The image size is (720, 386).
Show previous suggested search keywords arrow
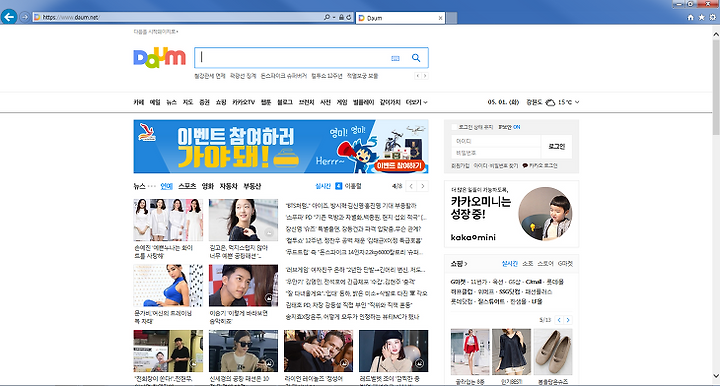coord(417,76)
